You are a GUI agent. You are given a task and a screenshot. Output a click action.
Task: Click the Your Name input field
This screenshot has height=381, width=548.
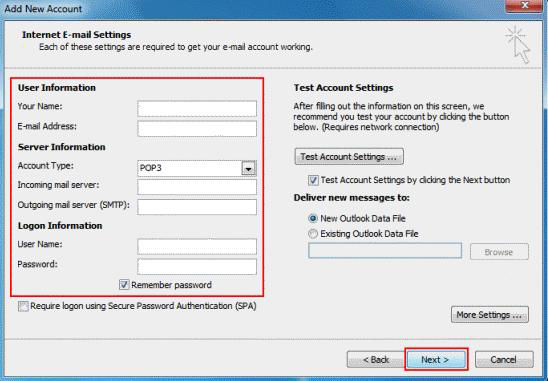click(197, 108)
